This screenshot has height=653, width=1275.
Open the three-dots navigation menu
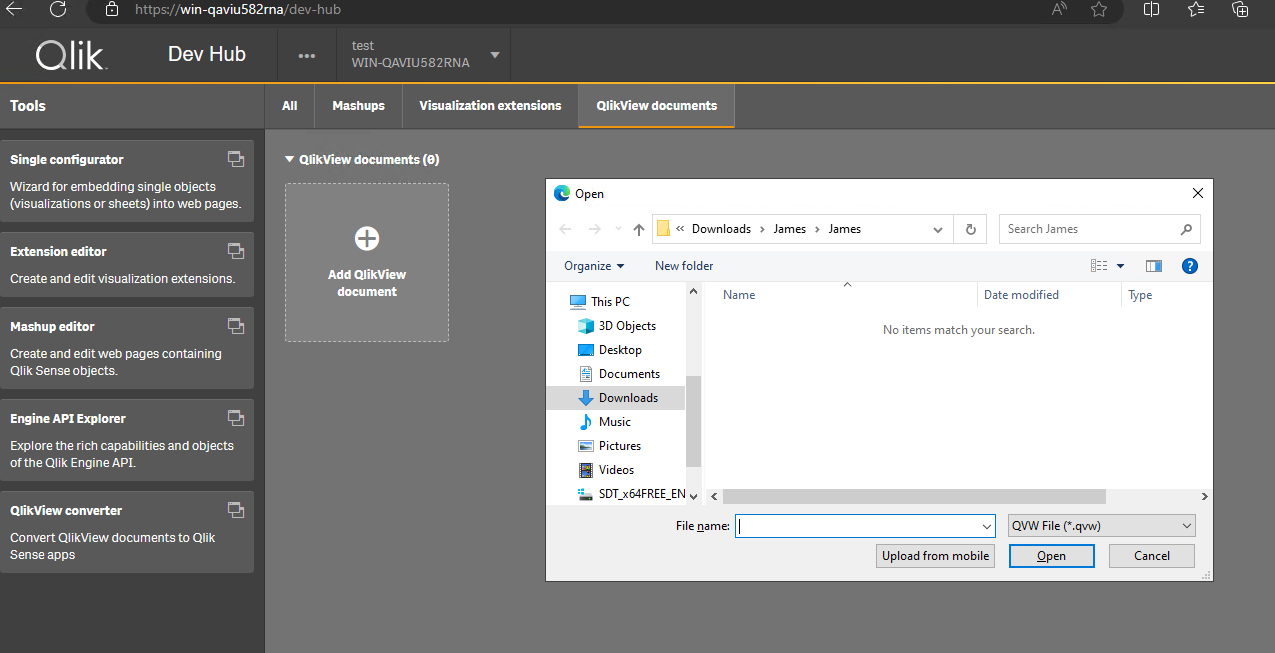point(307,55)
